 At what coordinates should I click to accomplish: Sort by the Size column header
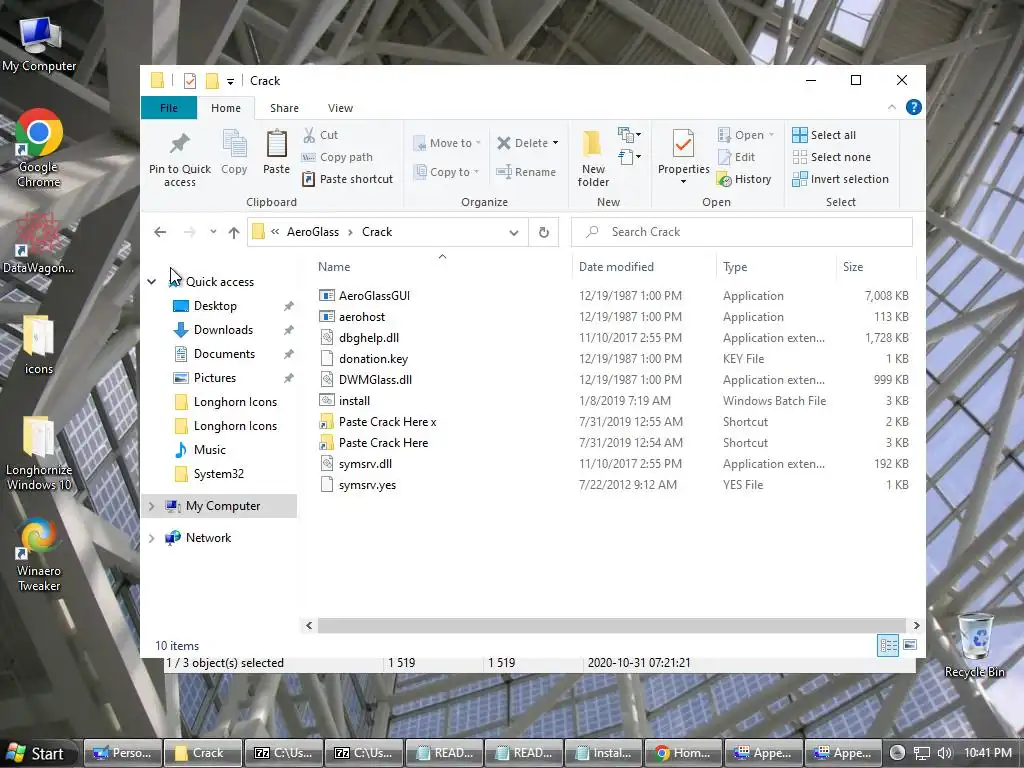click(853, 266)
